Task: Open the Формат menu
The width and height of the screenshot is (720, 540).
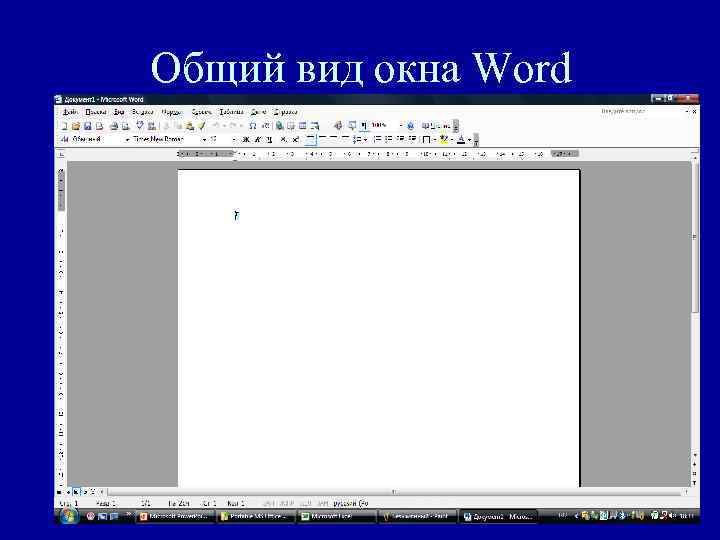Action: (x=172, y=112)
